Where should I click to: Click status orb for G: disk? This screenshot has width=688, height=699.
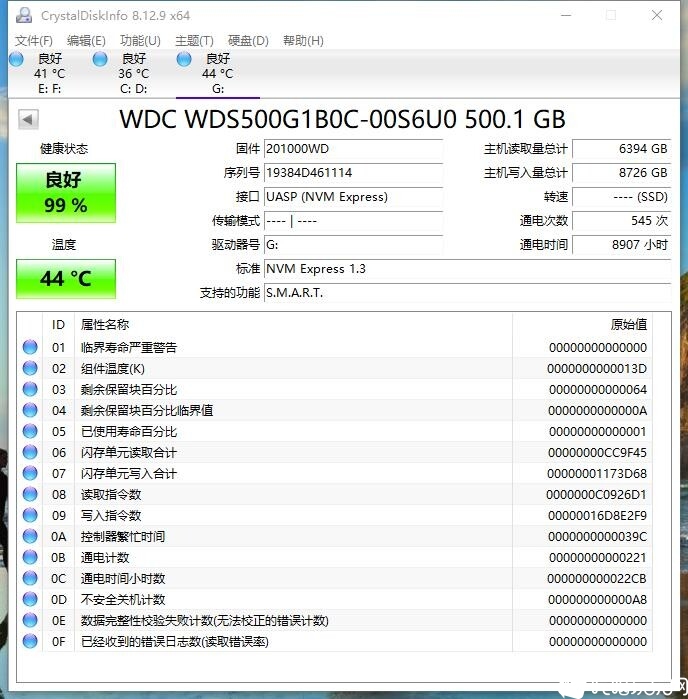click(x=184, y=59)
